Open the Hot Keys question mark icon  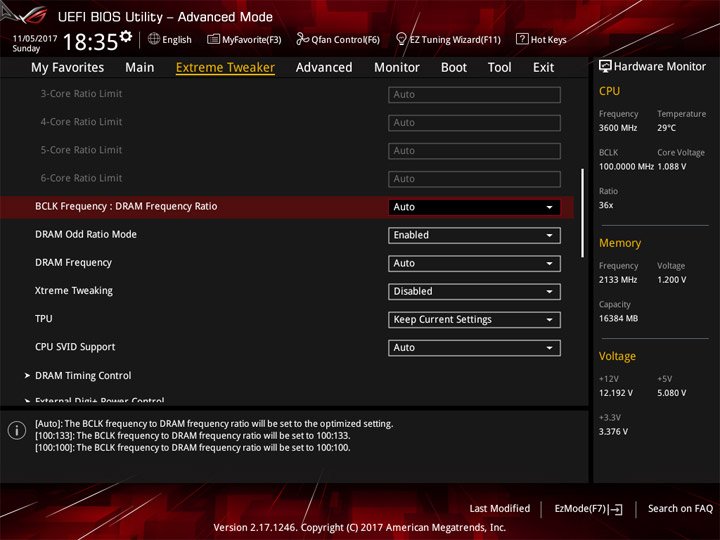pyautogui.click(x=522, y=39)
